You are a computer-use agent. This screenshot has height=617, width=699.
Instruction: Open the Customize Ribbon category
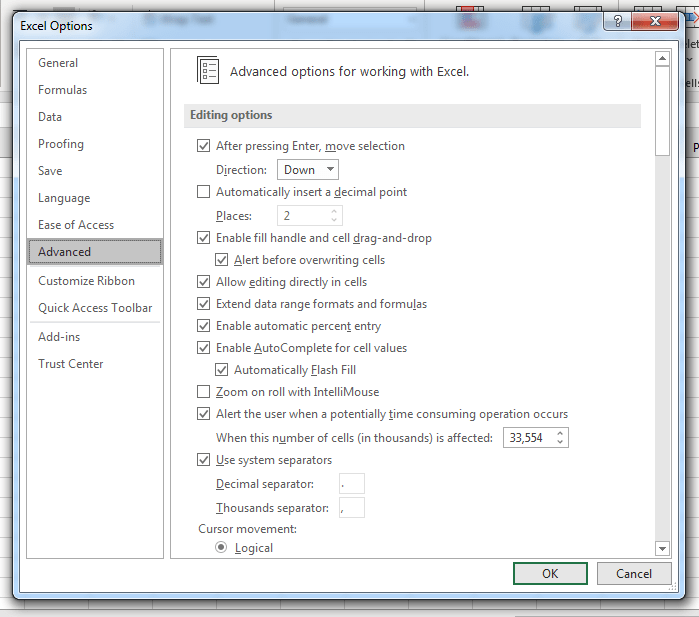[95, 281]
